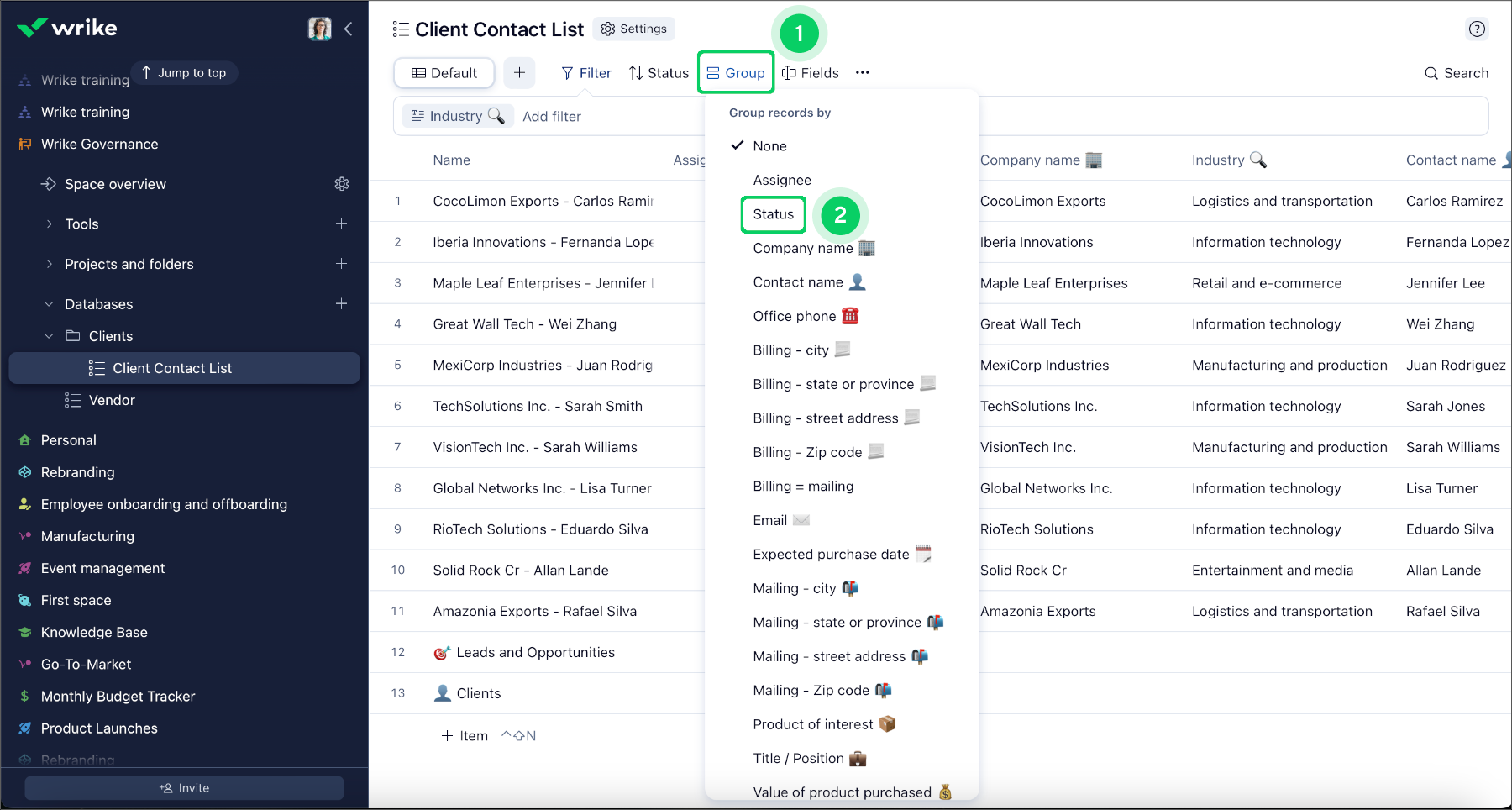Click Jump to top button

(x=184, y=73)
